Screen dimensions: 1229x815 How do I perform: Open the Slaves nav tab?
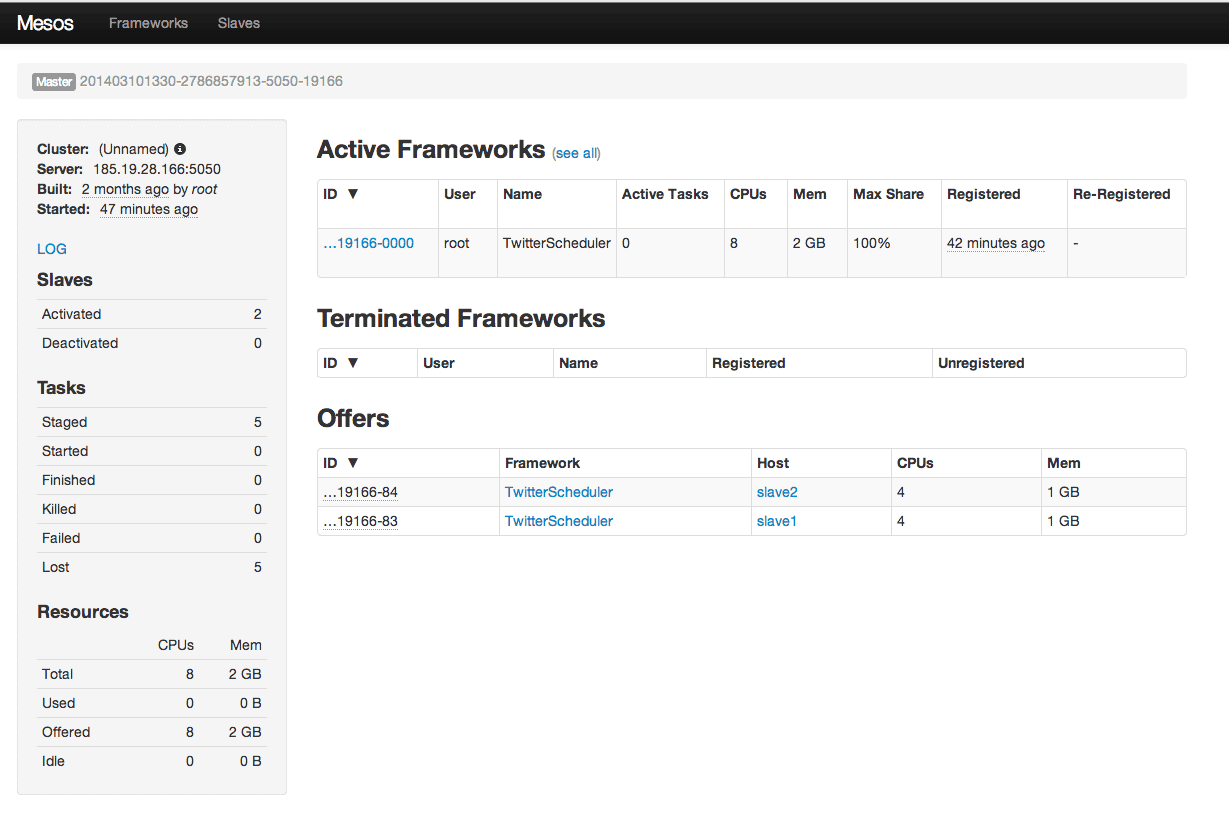(x=239, y=23)
